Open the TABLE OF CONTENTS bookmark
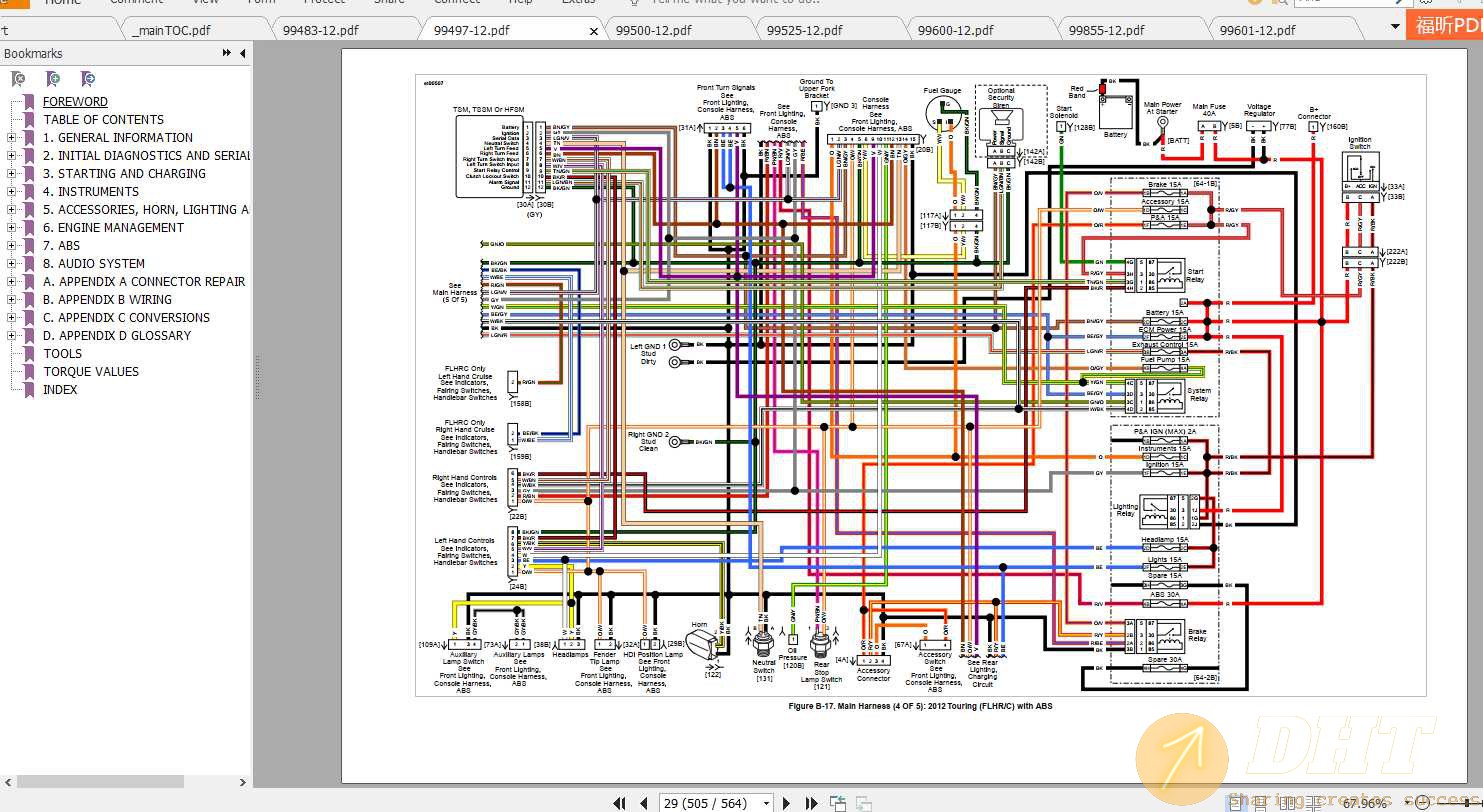The height and width of the screenshot is (812, 1483). tap(103, 119)
